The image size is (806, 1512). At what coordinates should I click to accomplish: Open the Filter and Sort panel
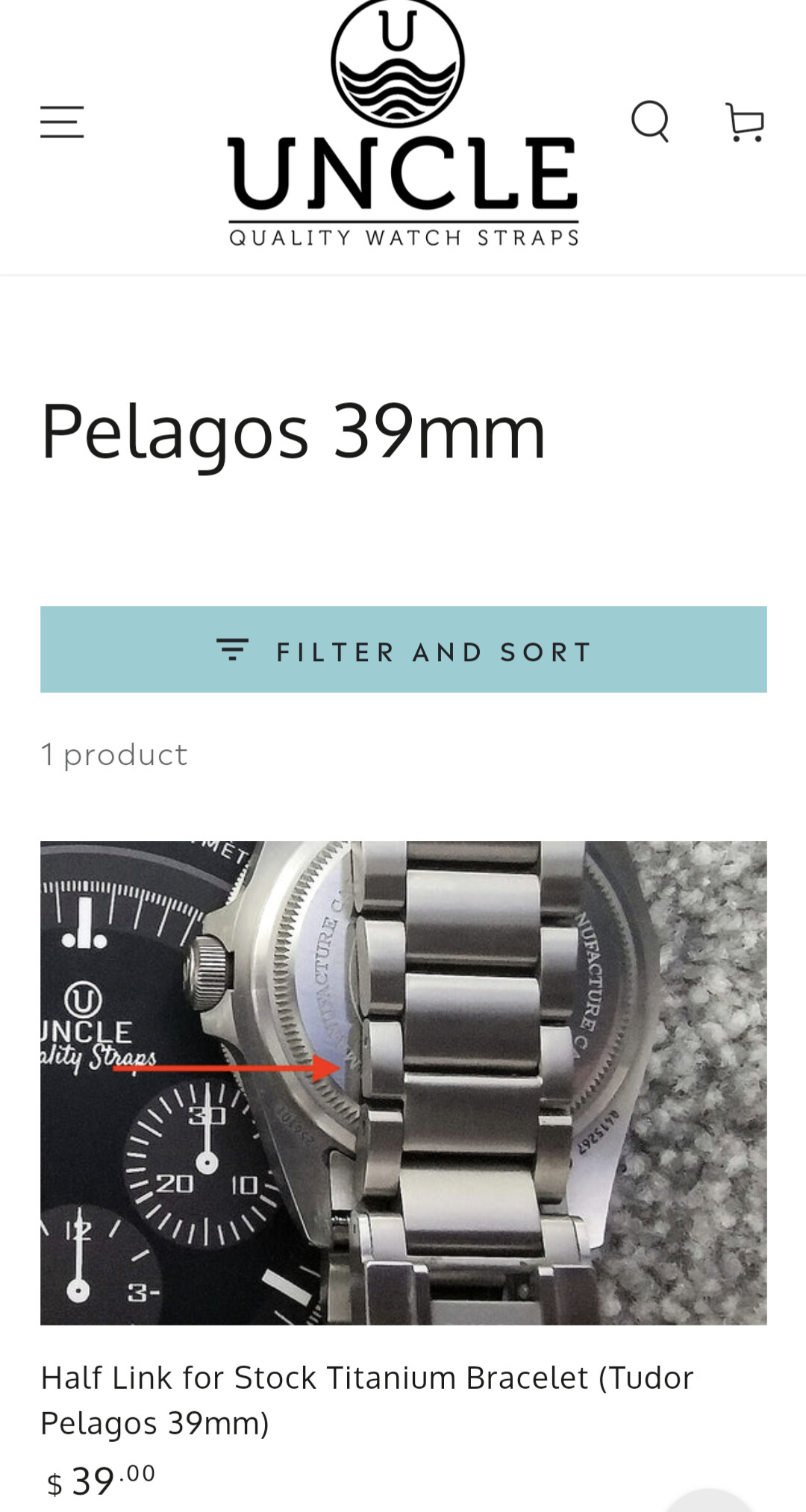[404, 649]
